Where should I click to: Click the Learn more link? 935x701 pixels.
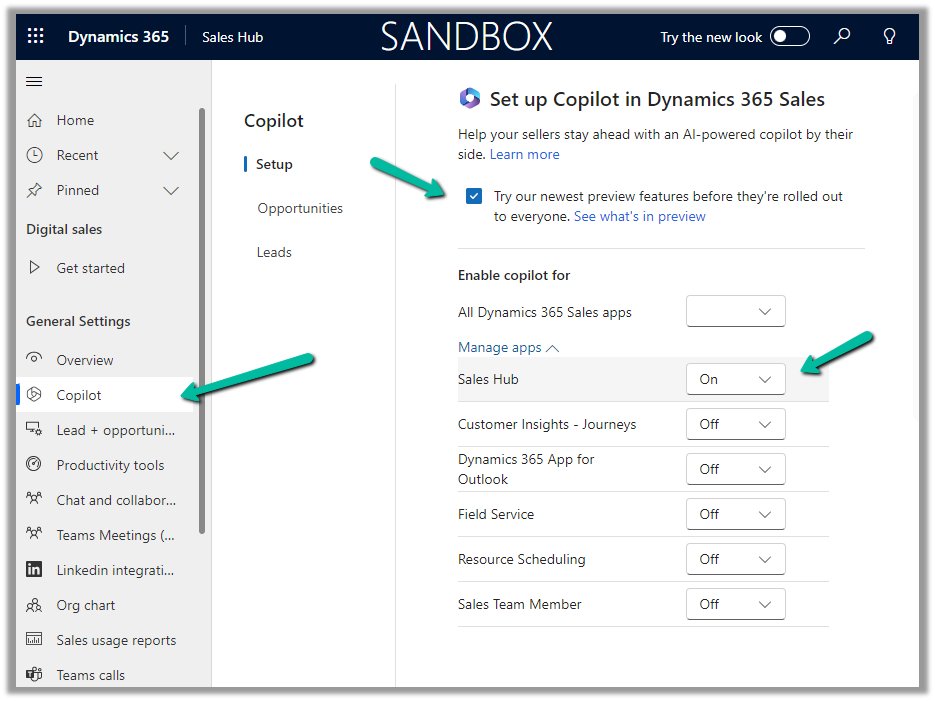pos(524,154)
